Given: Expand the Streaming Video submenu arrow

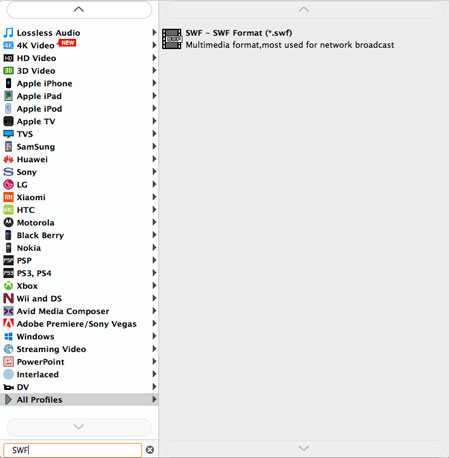Looking at the screenshot, I should click(154, 349).
